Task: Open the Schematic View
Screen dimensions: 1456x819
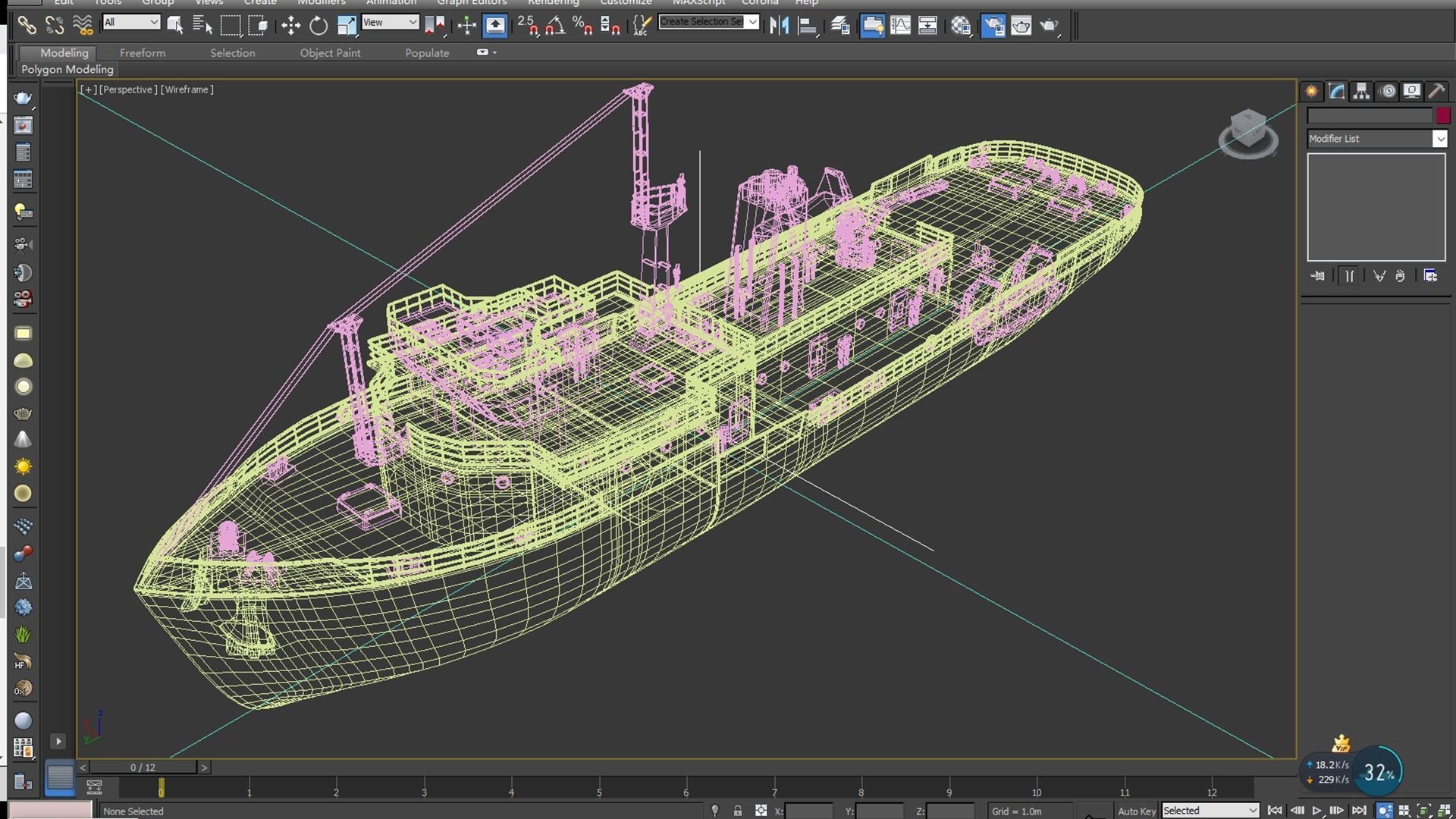Action: (927, 26)
